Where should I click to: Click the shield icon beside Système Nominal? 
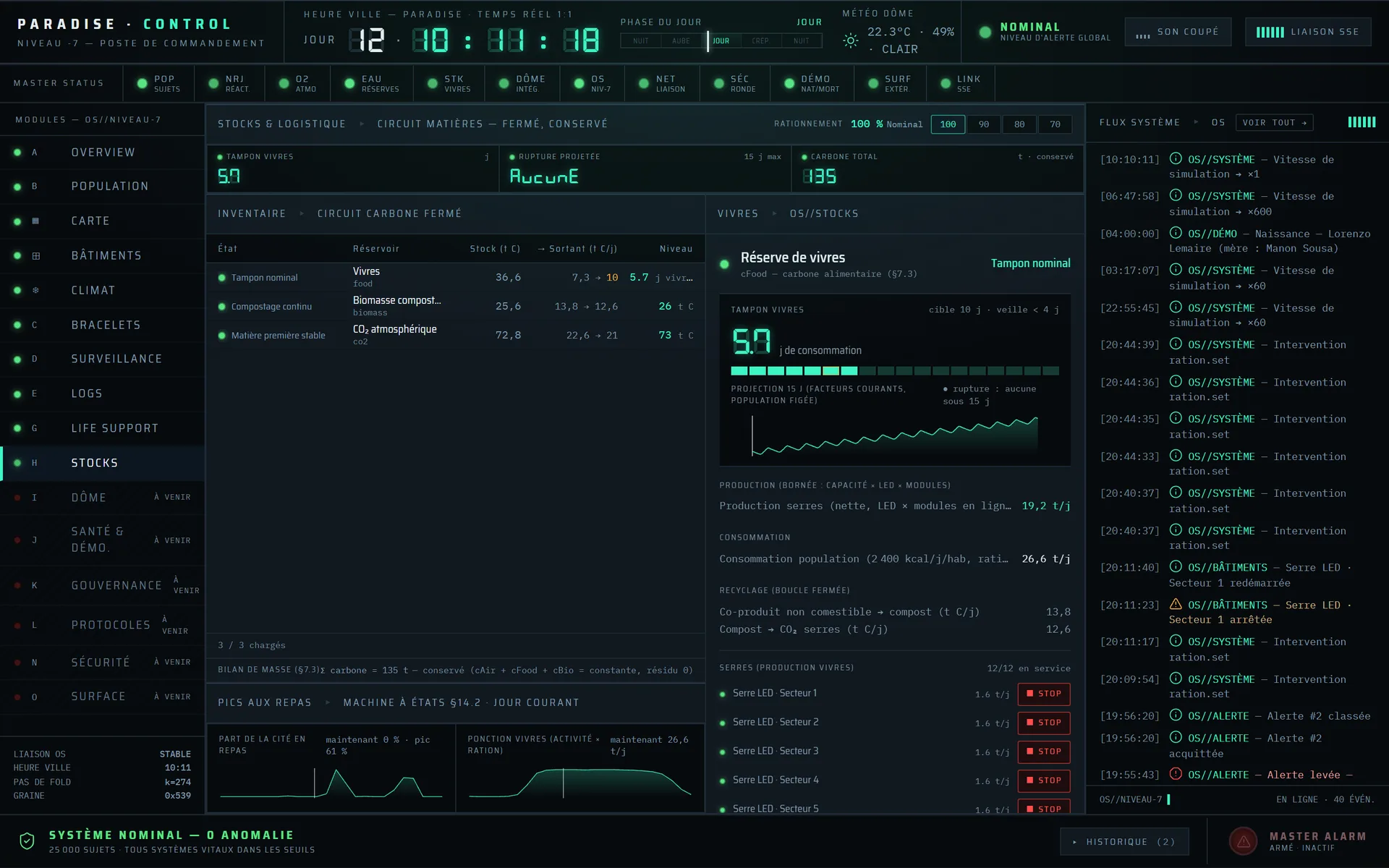pyautogui.click(x=27, y=841)
